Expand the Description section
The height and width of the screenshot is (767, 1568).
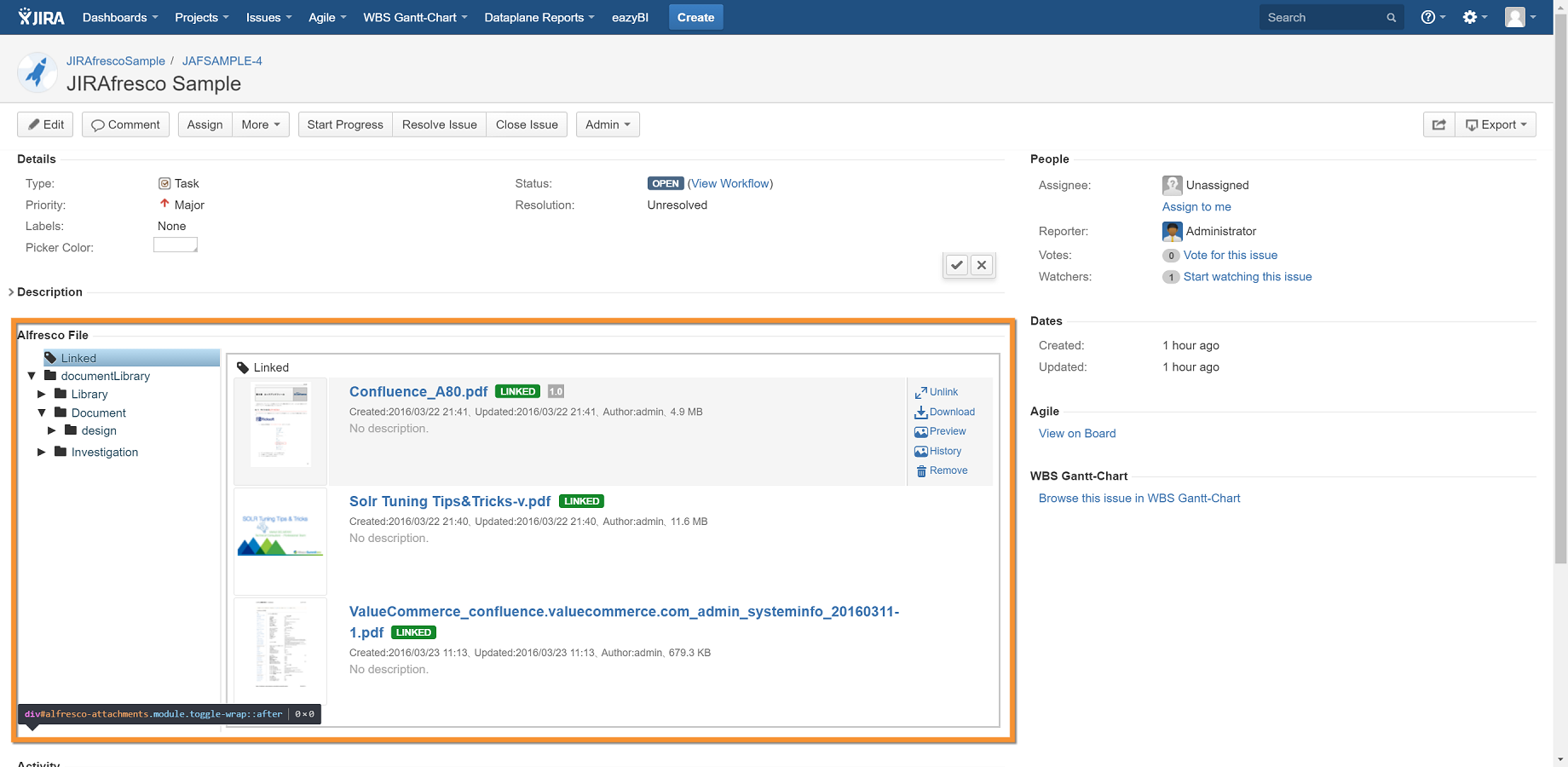11,292
